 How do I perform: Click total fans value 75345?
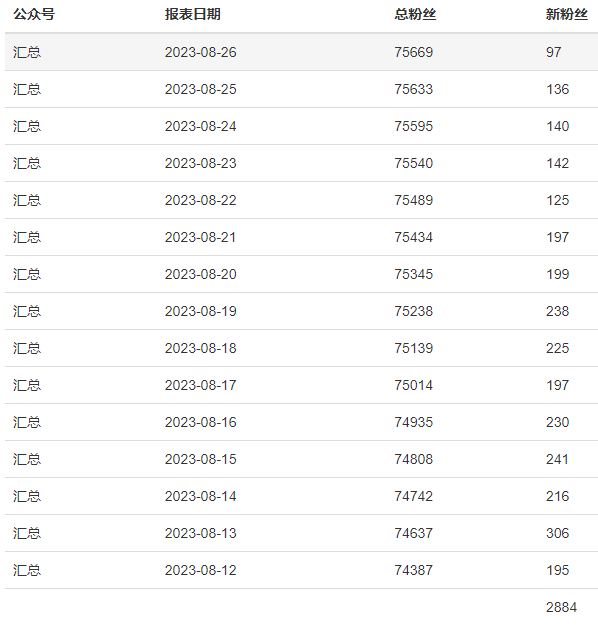413,274
